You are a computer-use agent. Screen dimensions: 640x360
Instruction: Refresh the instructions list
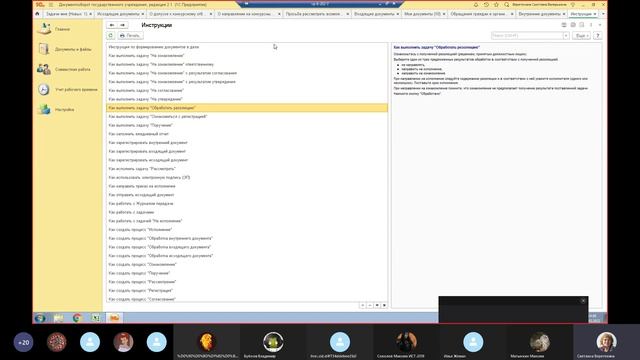point(111,36)
